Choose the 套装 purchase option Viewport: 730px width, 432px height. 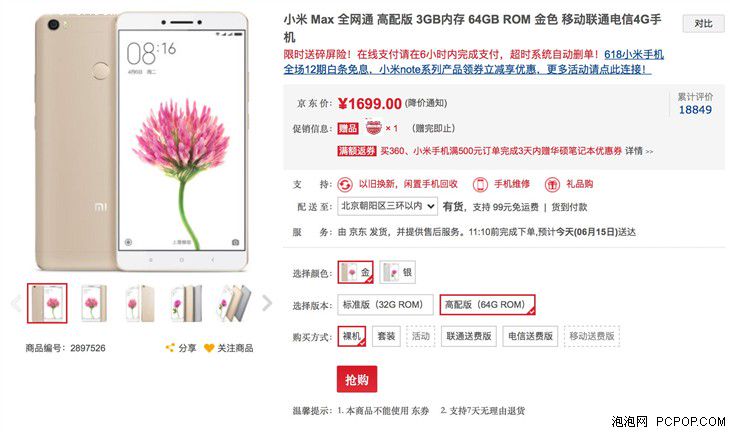coord(386,336)
